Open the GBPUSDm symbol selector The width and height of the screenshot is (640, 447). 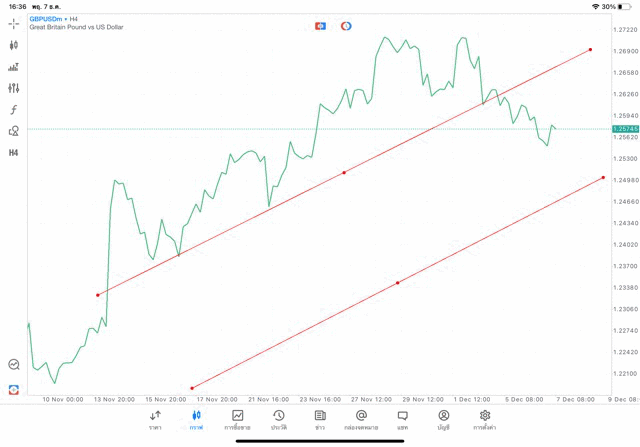coord(46,19)
